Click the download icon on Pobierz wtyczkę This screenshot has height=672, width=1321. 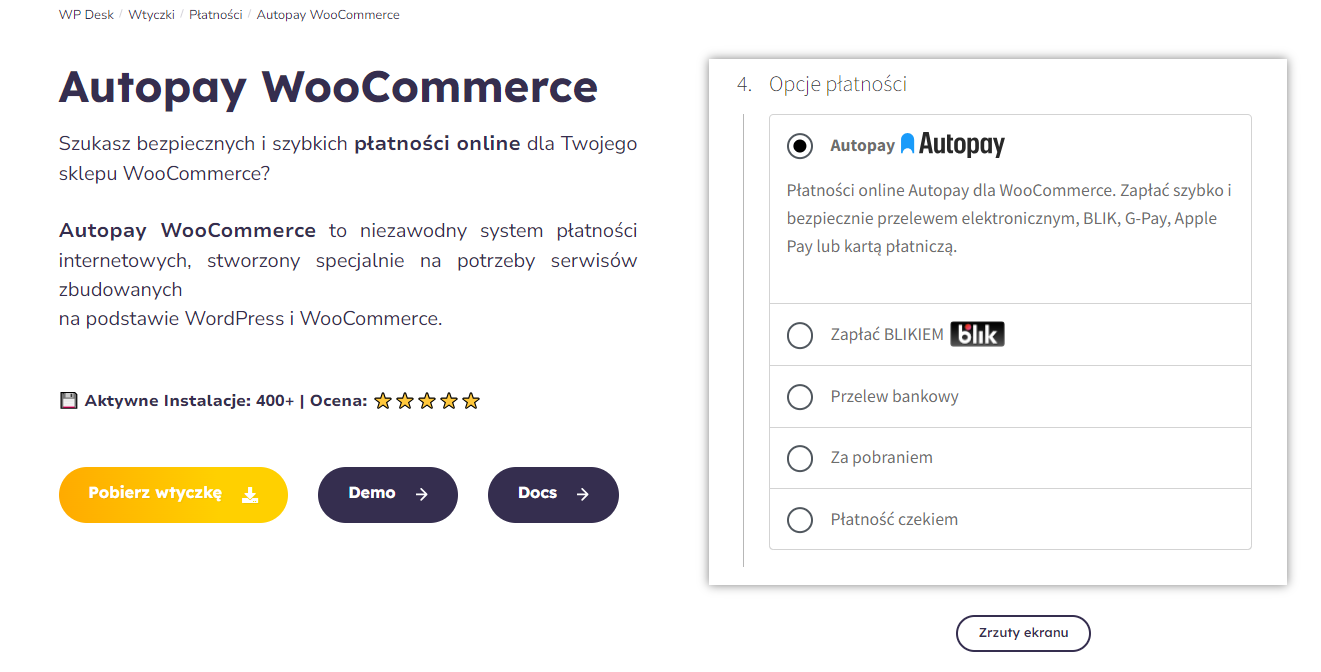[x=251, y=495]
